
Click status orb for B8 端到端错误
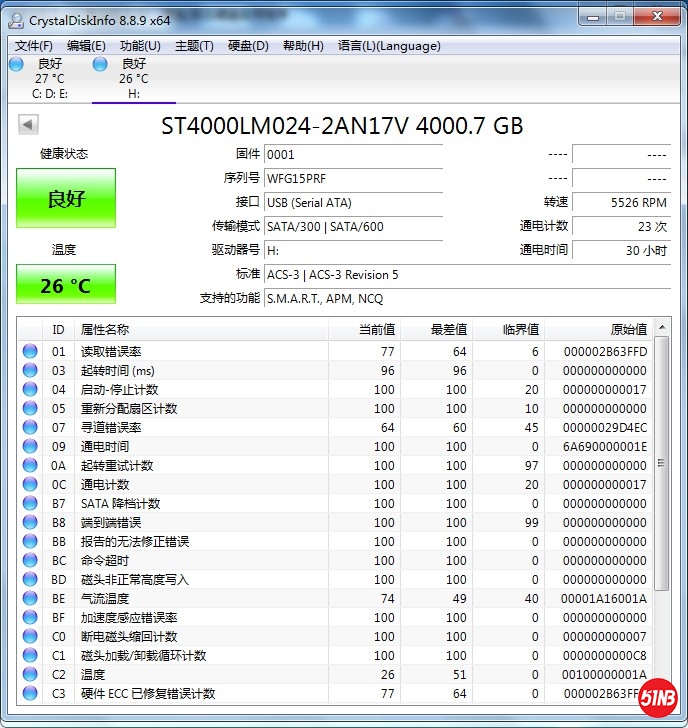[x=30, y=522]
